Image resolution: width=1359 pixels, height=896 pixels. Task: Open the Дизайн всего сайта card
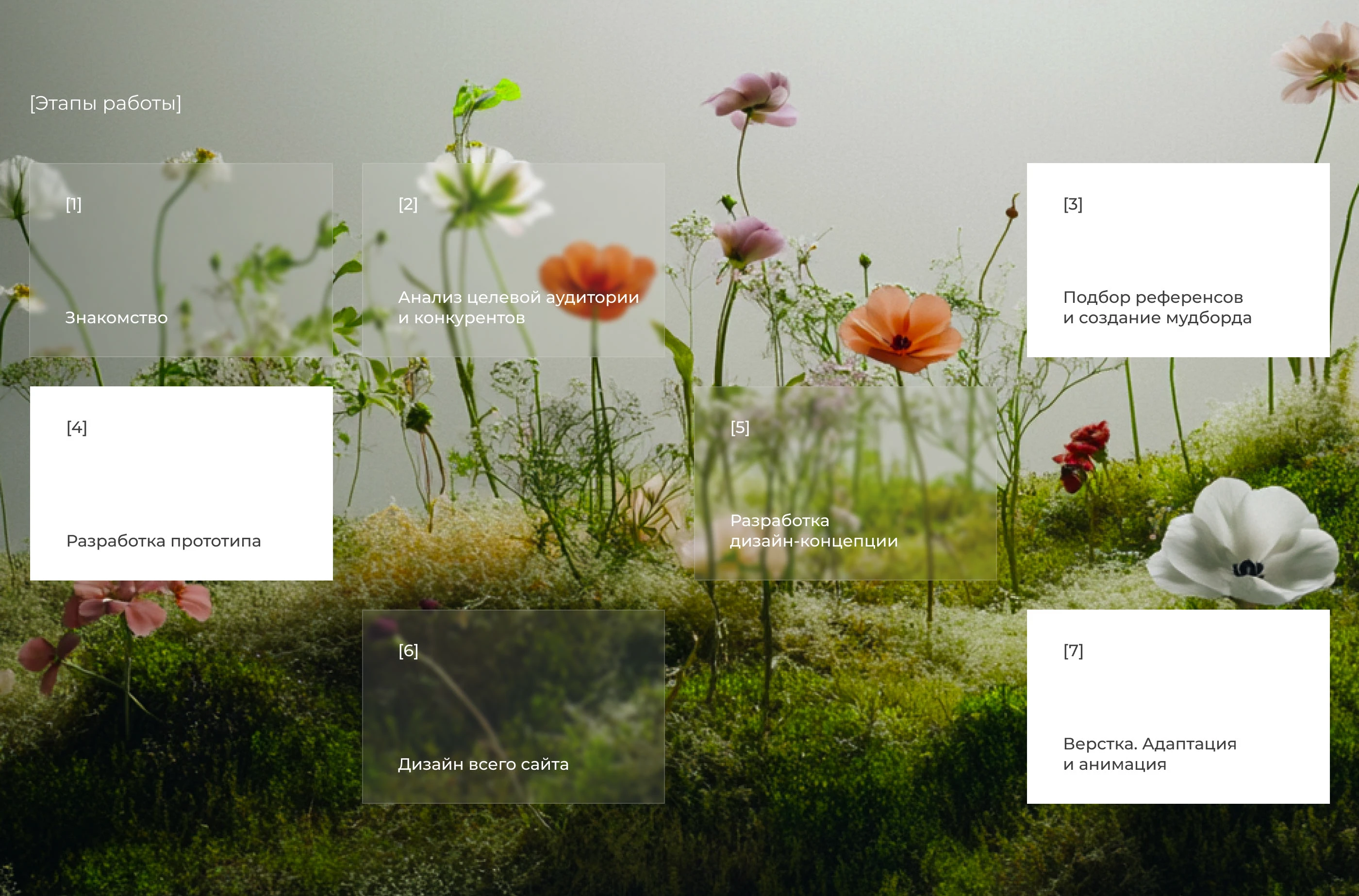tap(513, 706)
